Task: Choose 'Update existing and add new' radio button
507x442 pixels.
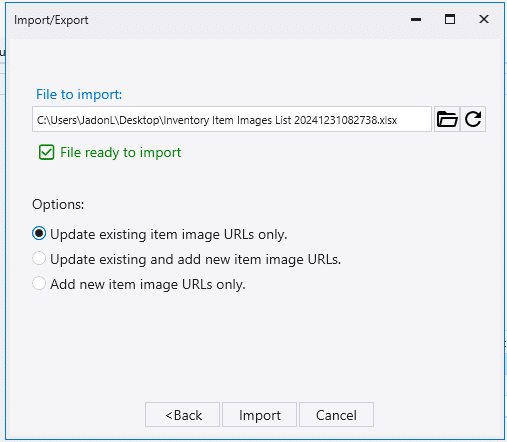Action: pyautogui.click(x=39, y=258)
